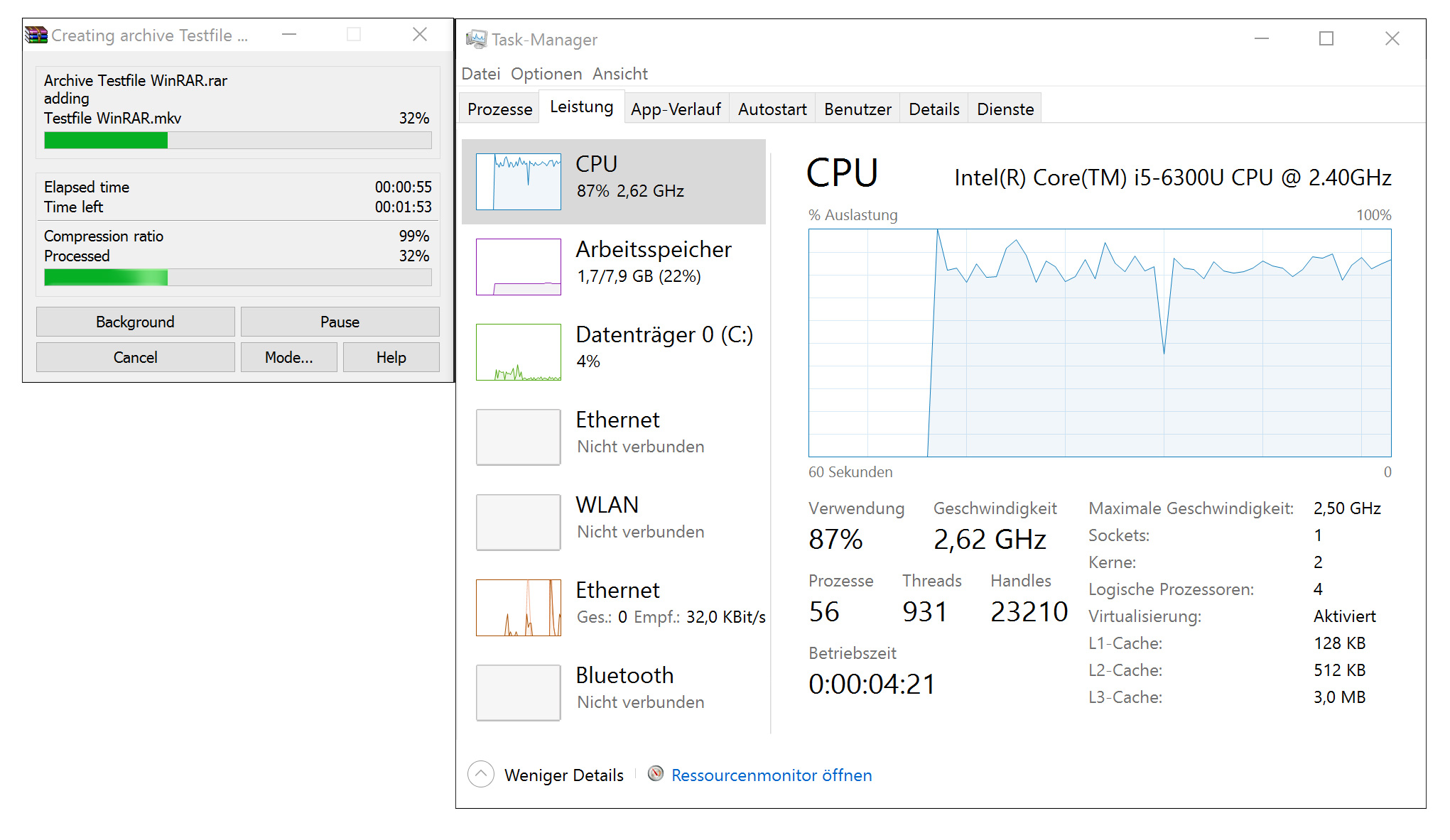Open the Datei menu
The image size is (1450, 840).
pos(481,74)
